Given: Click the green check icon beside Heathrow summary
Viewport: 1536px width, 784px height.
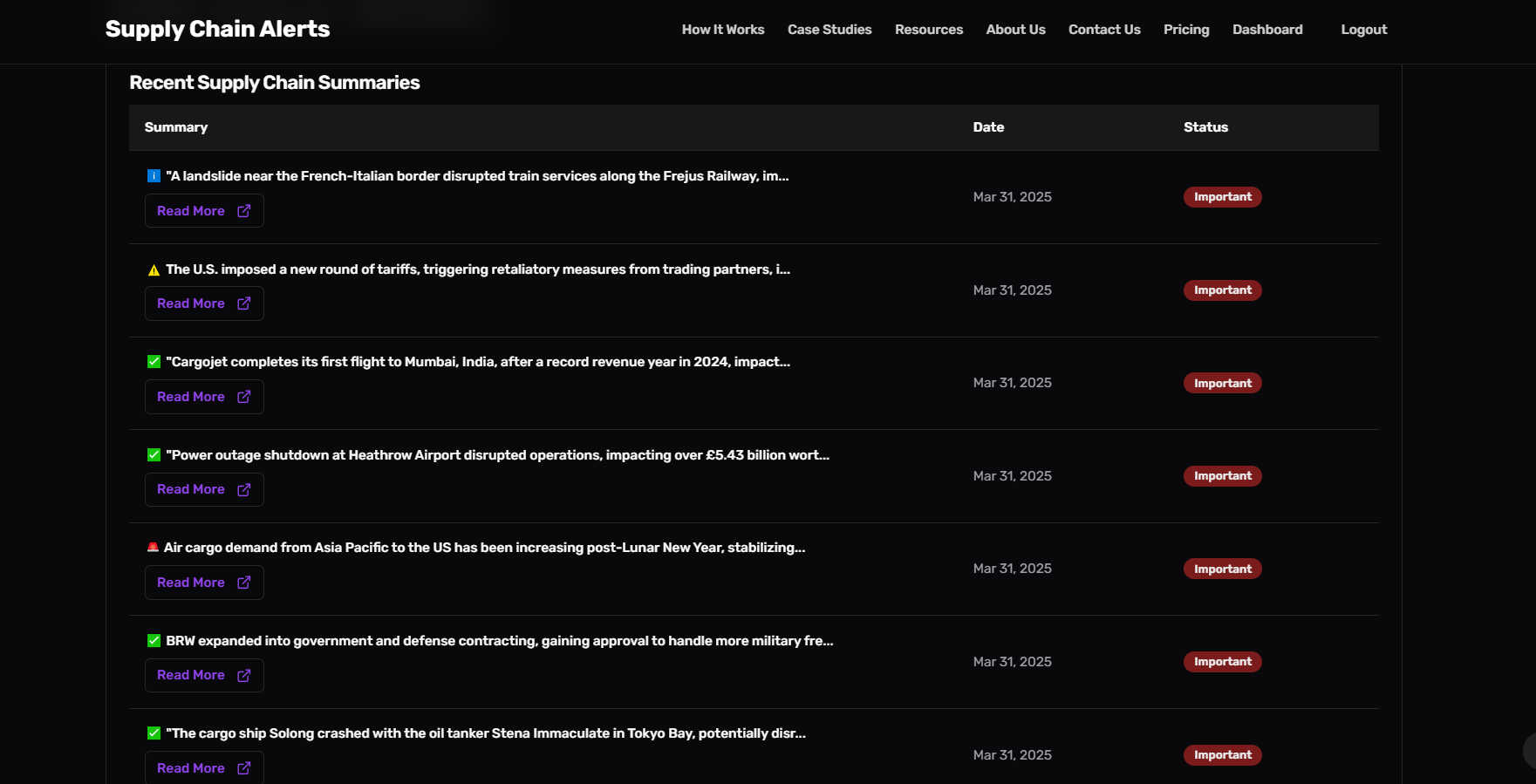Looking at the screenshot, I should coord(154,455).
